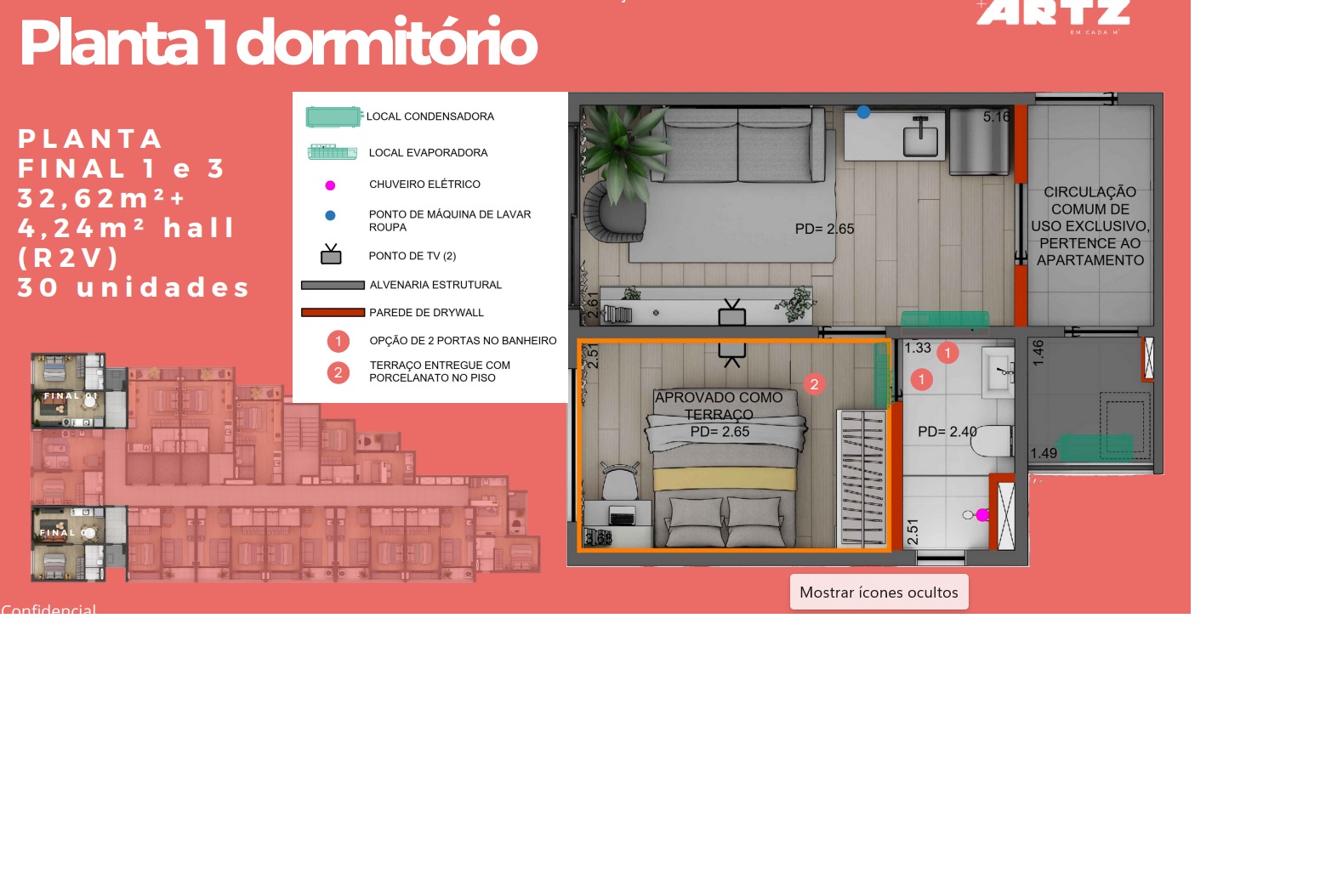This screenshot has height=896, width=1337.
Task: Click the magenta shower dot in the bathroom
Action: pos(982,515)
